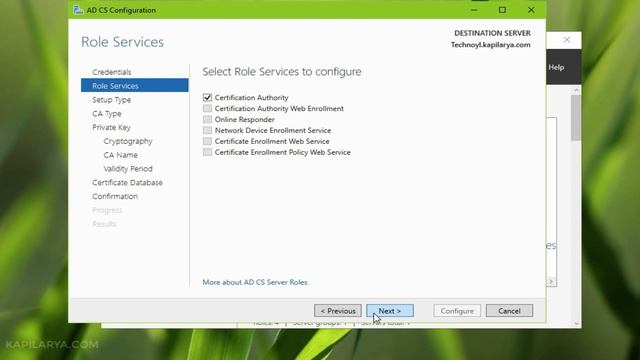The width and height of the screenshot is (640, 360).
Task: Click the AD CS Configuration title bar icon
Action: [x=78, y=10]
